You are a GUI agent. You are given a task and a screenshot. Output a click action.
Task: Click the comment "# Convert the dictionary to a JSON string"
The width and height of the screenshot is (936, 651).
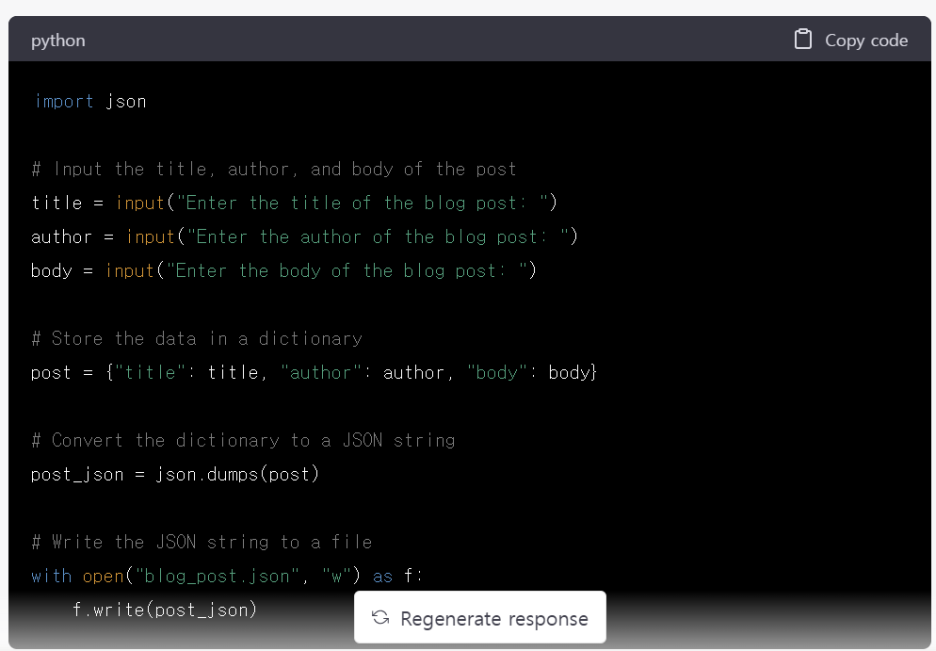243,440
